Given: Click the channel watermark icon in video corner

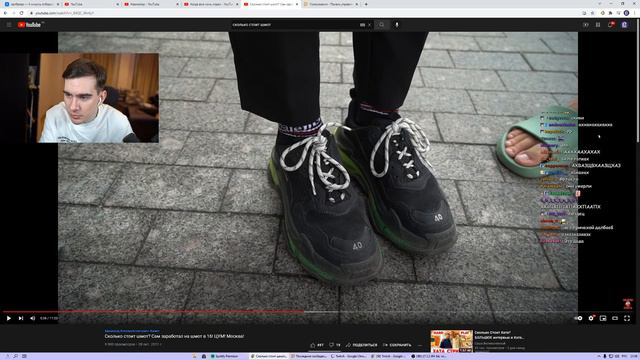Looking at the screenshot, I should [627, 303].
